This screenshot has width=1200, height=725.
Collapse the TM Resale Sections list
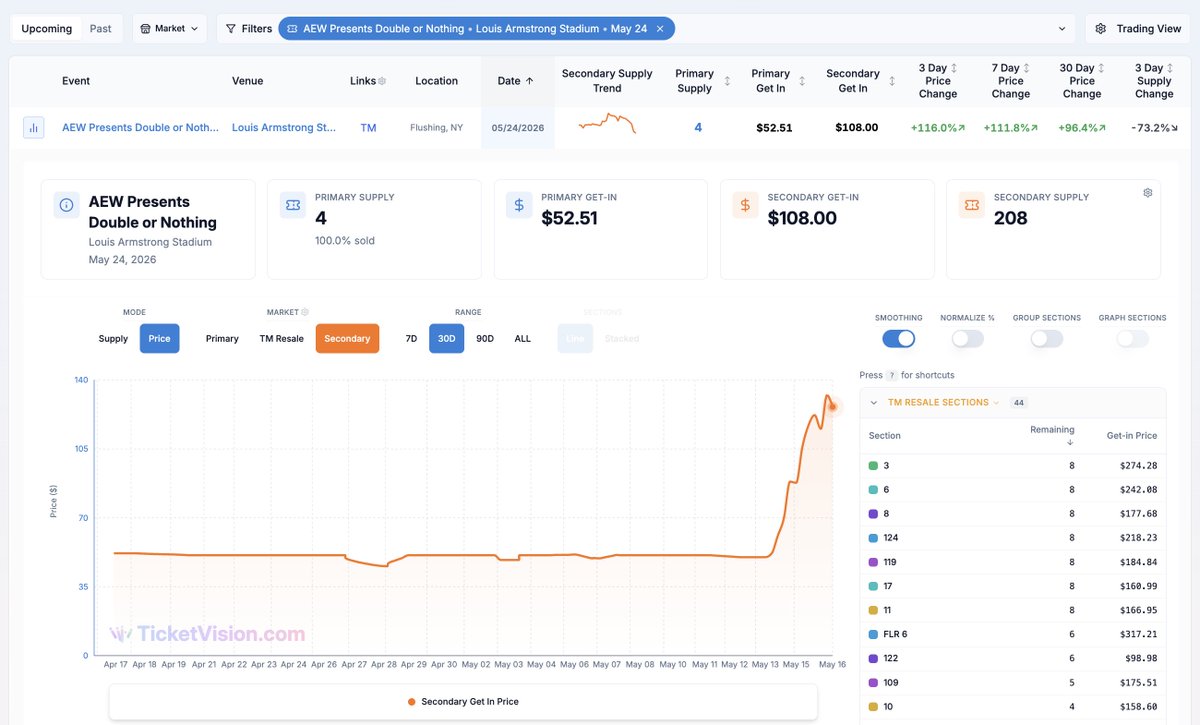click(x=873, y=403)
